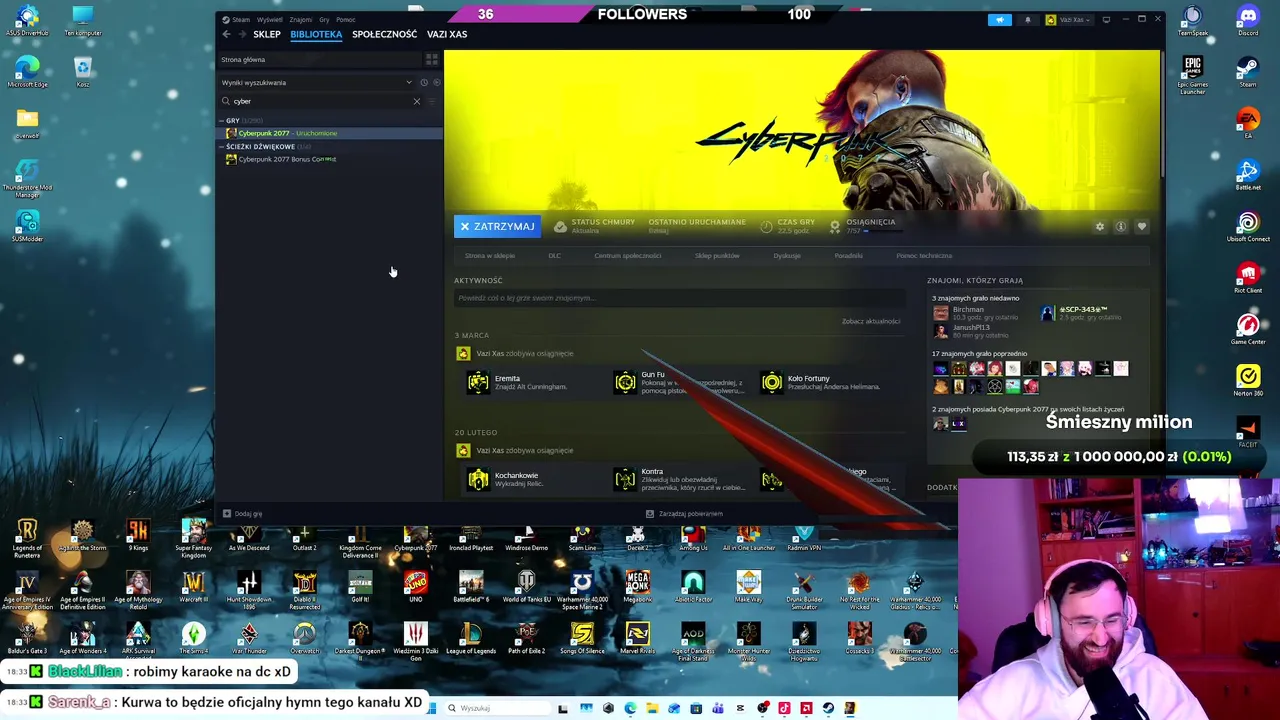The image size is (1280, 720).
Task: Open the Kontra achievement icon
Action: [x=625, y=479]
